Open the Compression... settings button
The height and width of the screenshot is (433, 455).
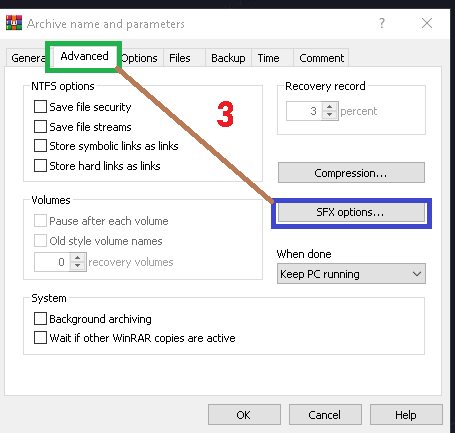[351, 173]
